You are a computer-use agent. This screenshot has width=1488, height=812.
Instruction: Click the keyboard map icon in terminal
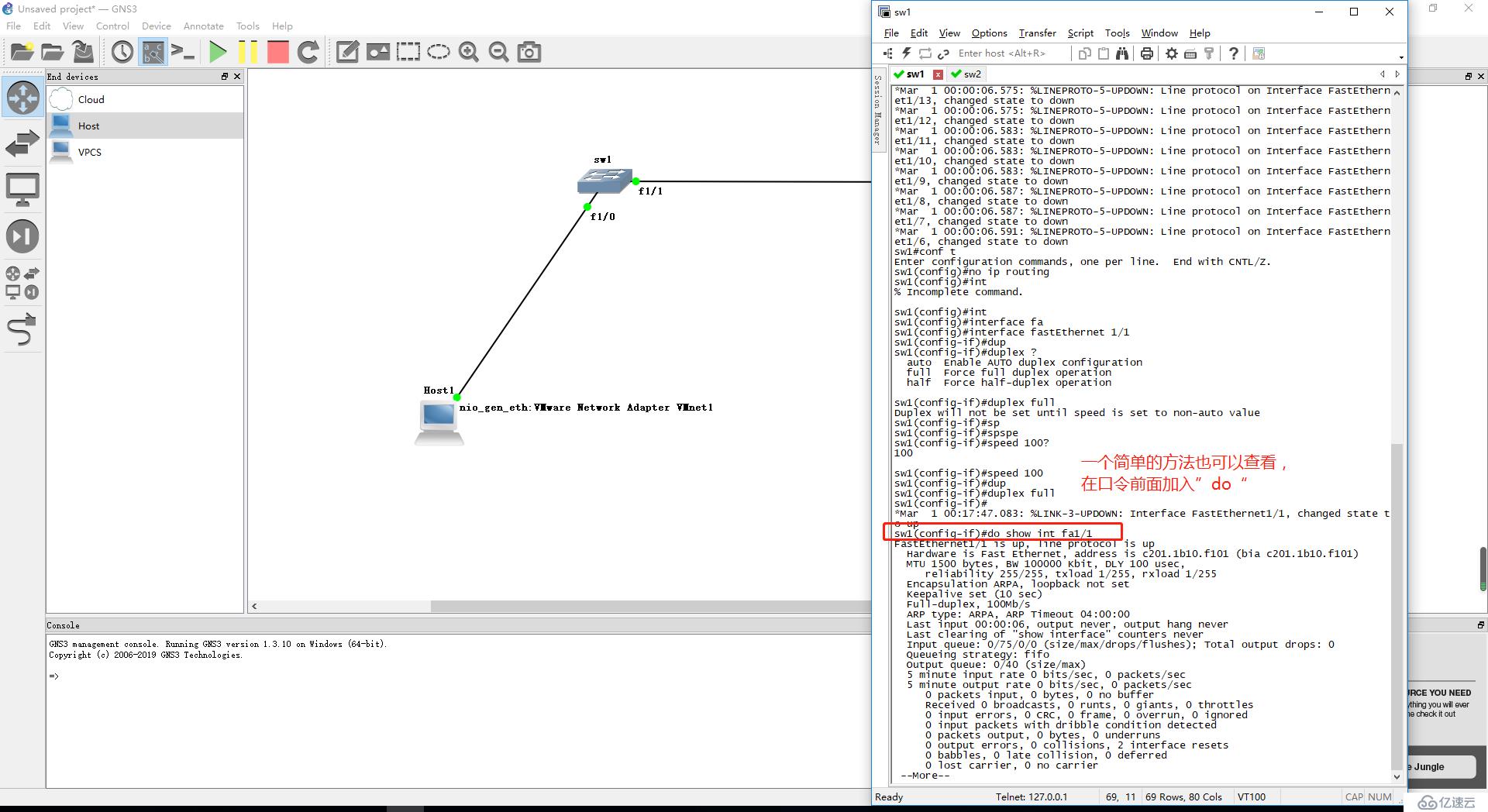1190,53
